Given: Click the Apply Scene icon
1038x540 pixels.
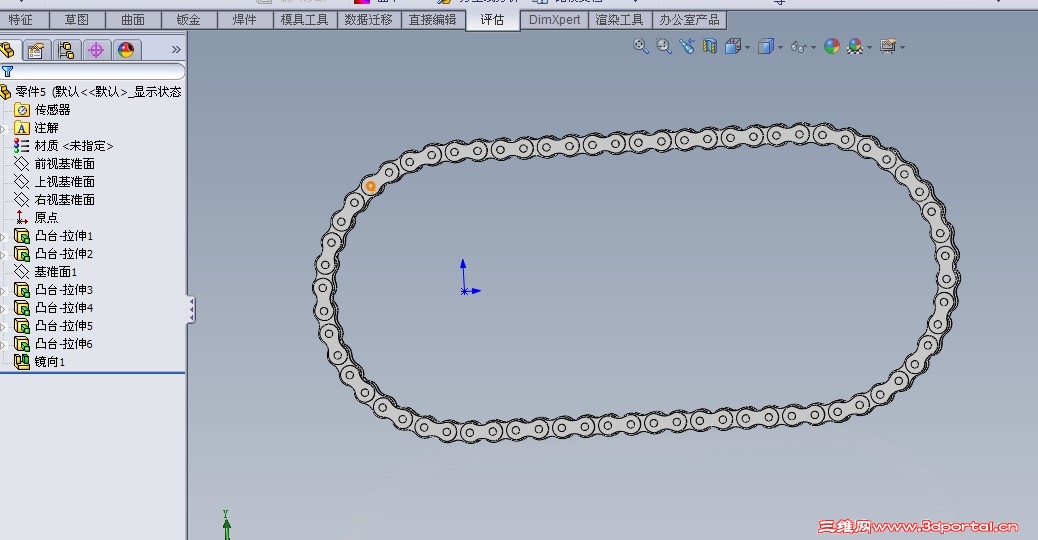Looking at the screenshot, I should 855,46.
